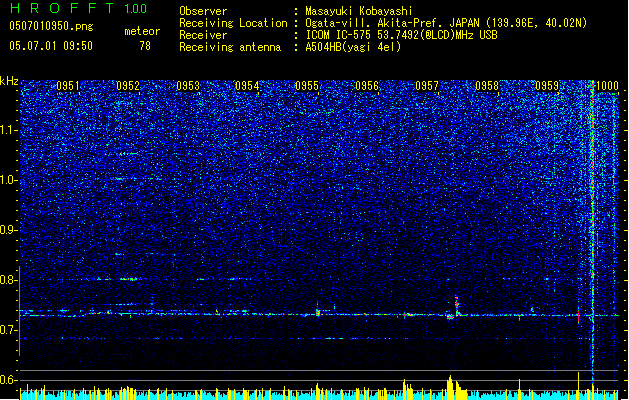Click the 0954 time marker

pyautogui.click(x=248, y=86)
